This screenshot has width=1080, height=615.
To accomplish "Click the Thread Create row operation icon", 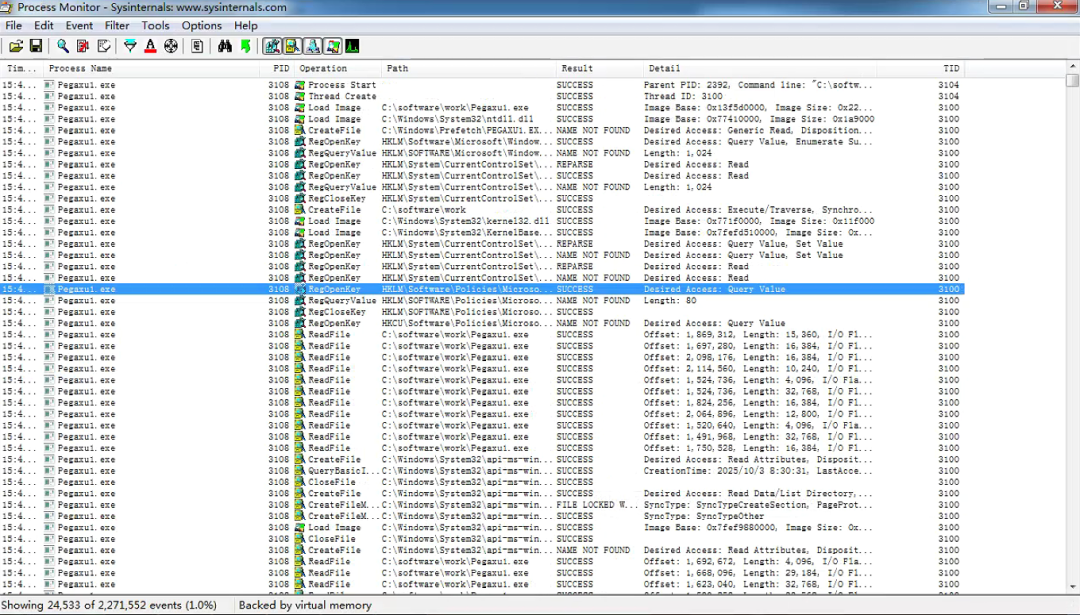I will pyautogui.click(x=300, y=96).
